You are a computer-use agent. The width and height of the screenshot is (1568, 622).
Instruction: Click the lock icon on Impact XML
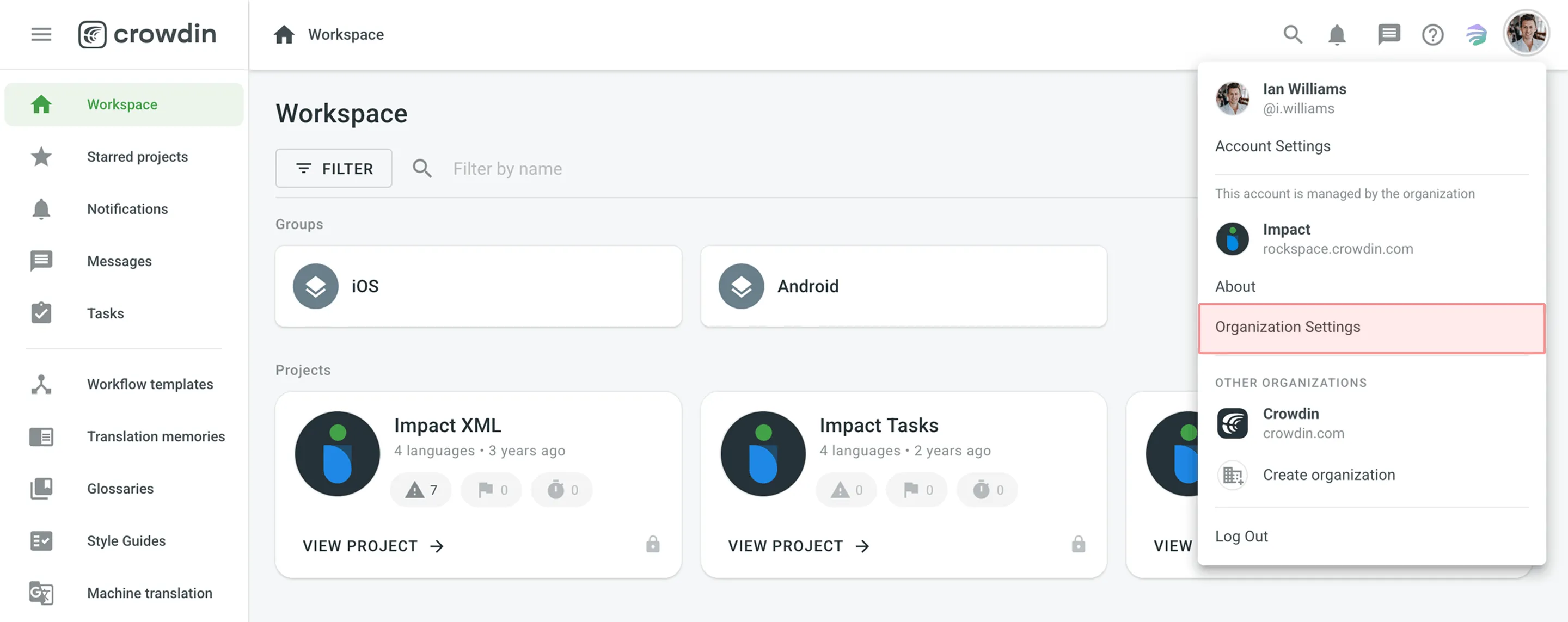coord(653,544)
